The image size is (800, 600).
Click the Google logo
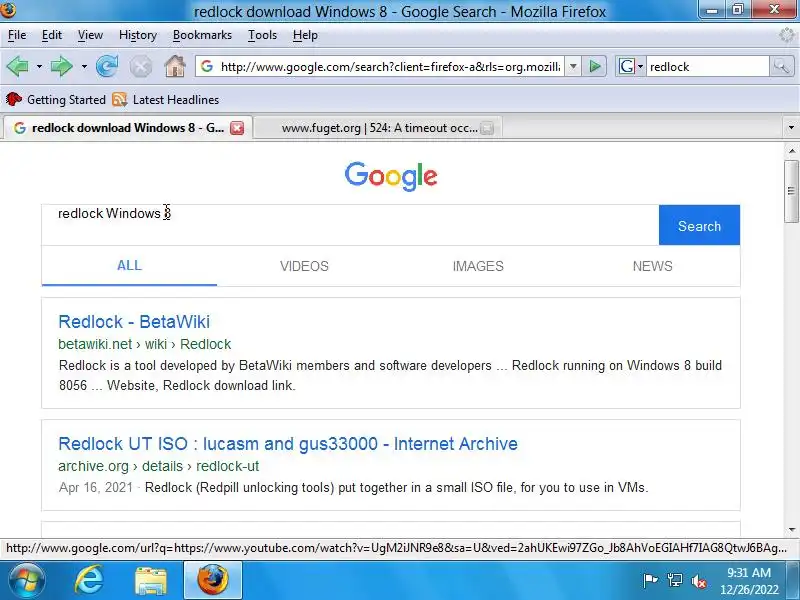391,177
